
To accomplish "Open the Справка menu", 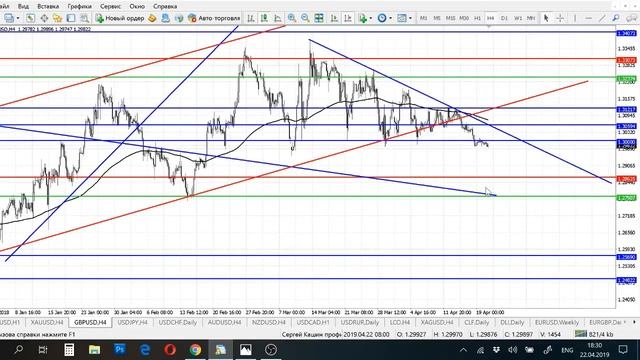I will (x=165, y=6).
